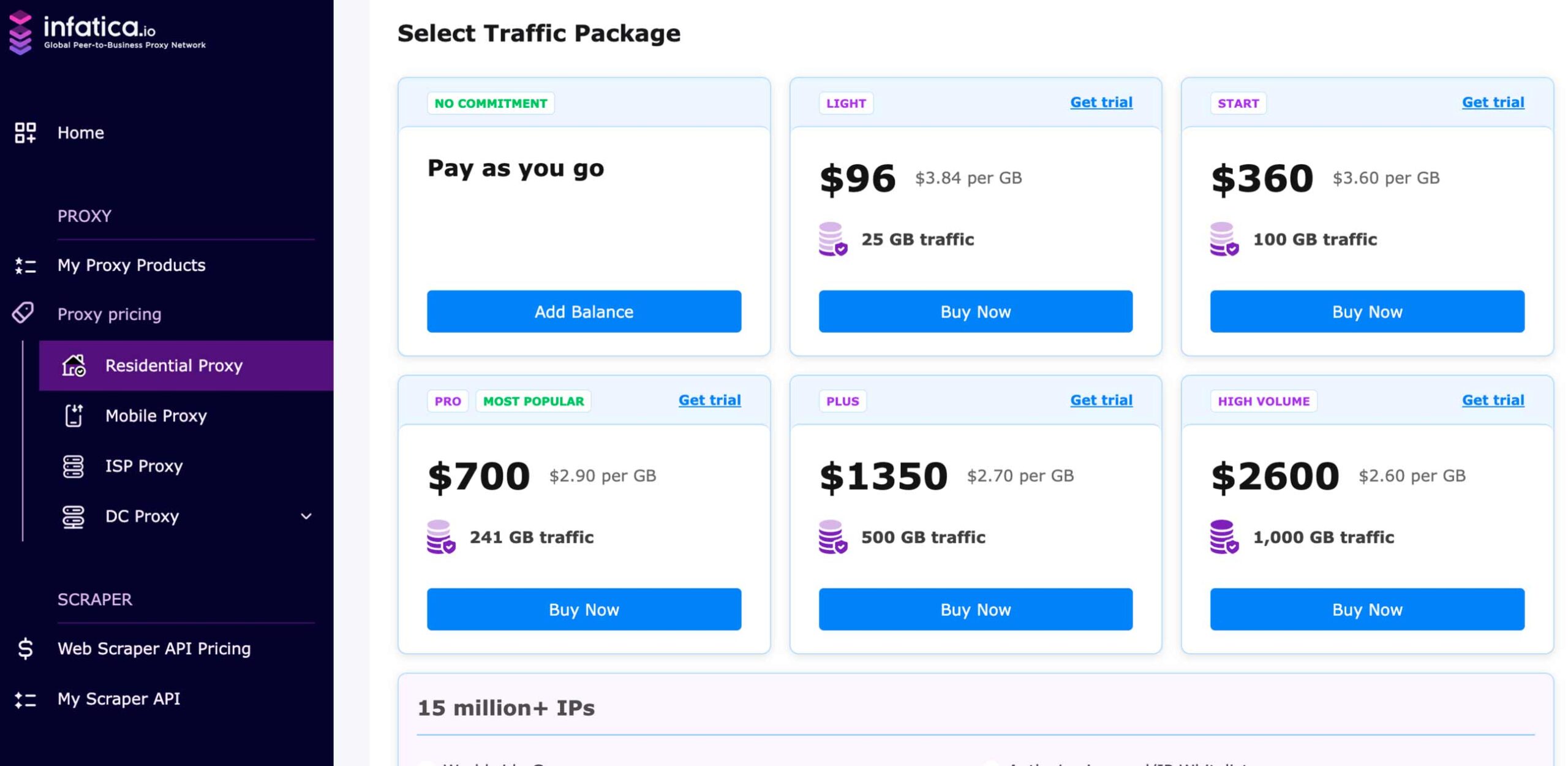Buy the $2600 High Volume package
The width and height of the screenshot is (1568, 766).
tap(1366, 609)
